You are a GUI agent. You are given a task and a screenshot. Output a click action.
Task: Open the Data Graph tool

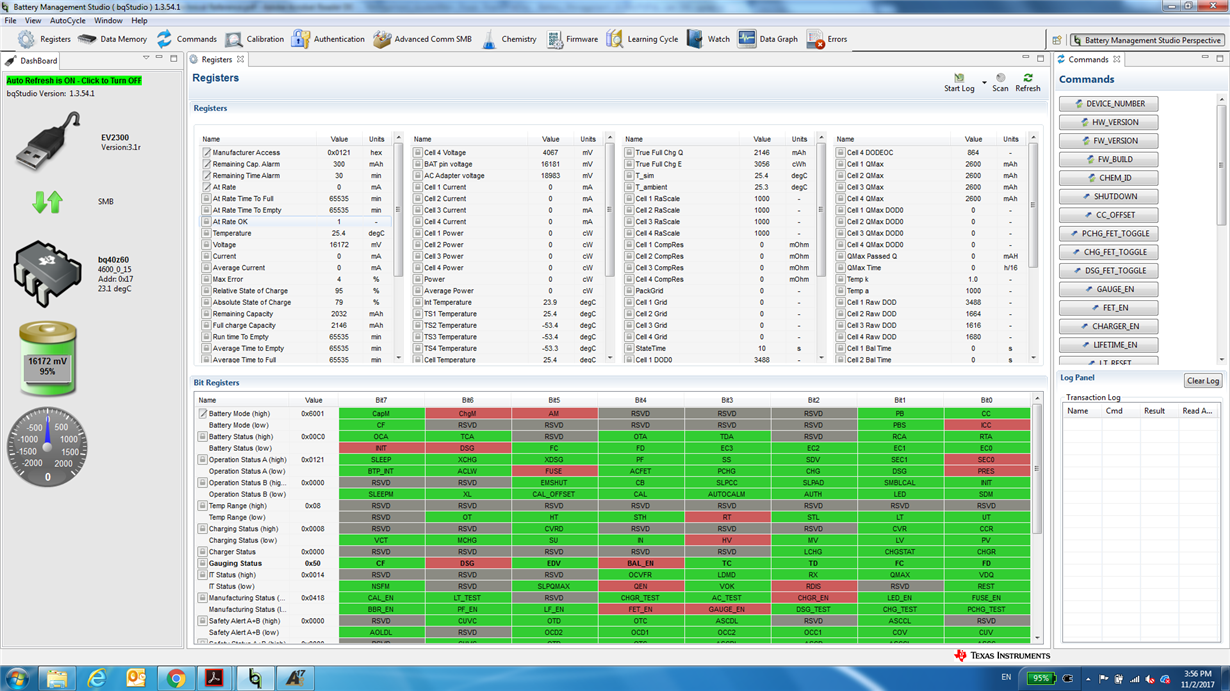(768, 39)
